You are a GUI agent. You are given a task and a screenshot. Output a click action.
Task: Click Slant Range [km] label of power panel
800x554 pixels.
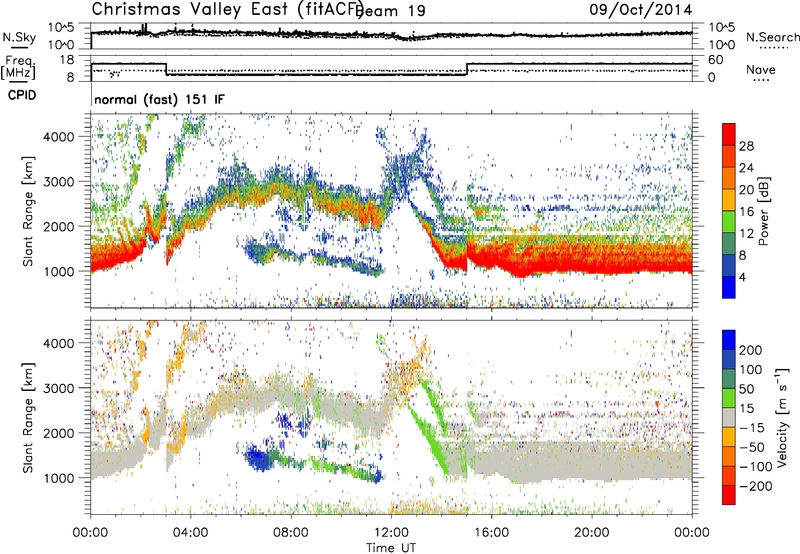[28, 211]
